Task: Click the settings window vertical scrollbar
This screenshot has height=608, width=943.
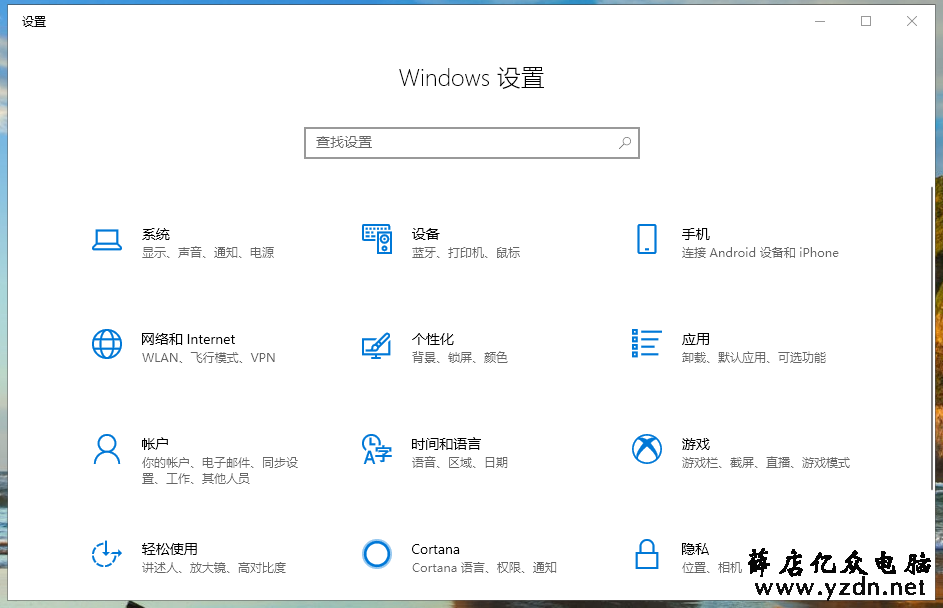Action: coord(932,338)
